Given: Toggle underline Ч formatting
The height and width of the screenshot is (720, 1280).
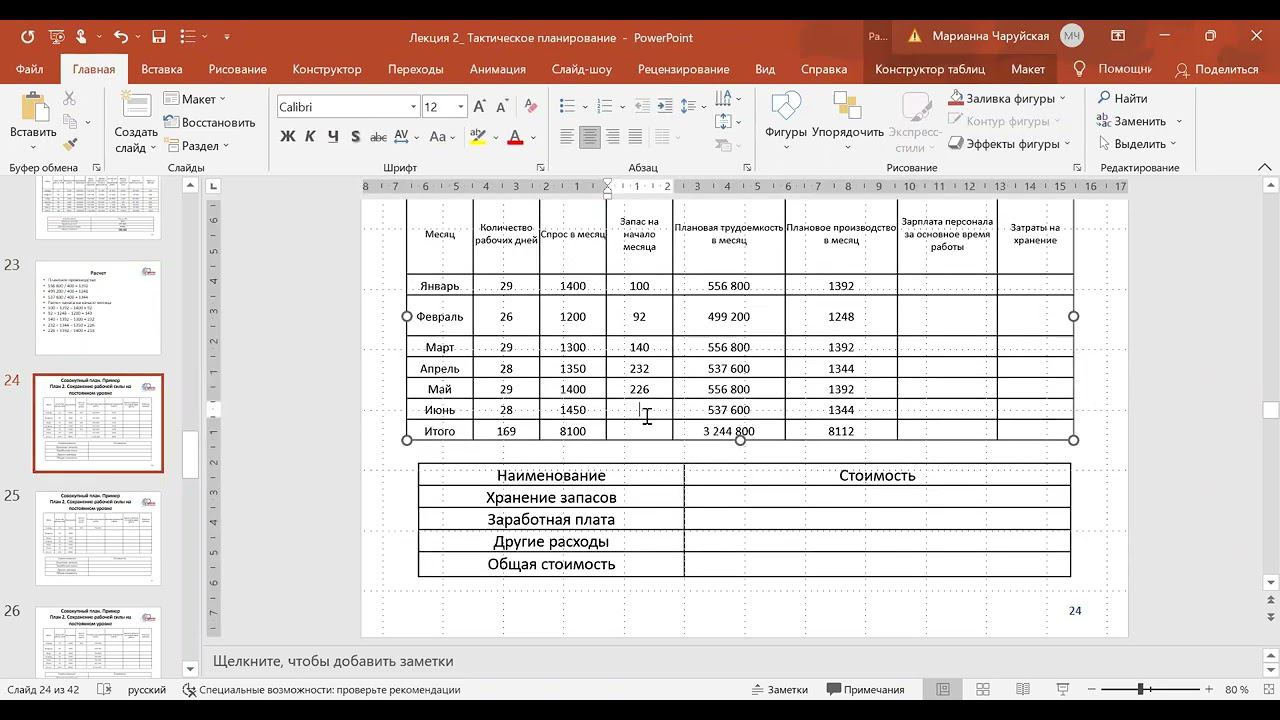Looking at the screenshot, I should pos(333,137).
